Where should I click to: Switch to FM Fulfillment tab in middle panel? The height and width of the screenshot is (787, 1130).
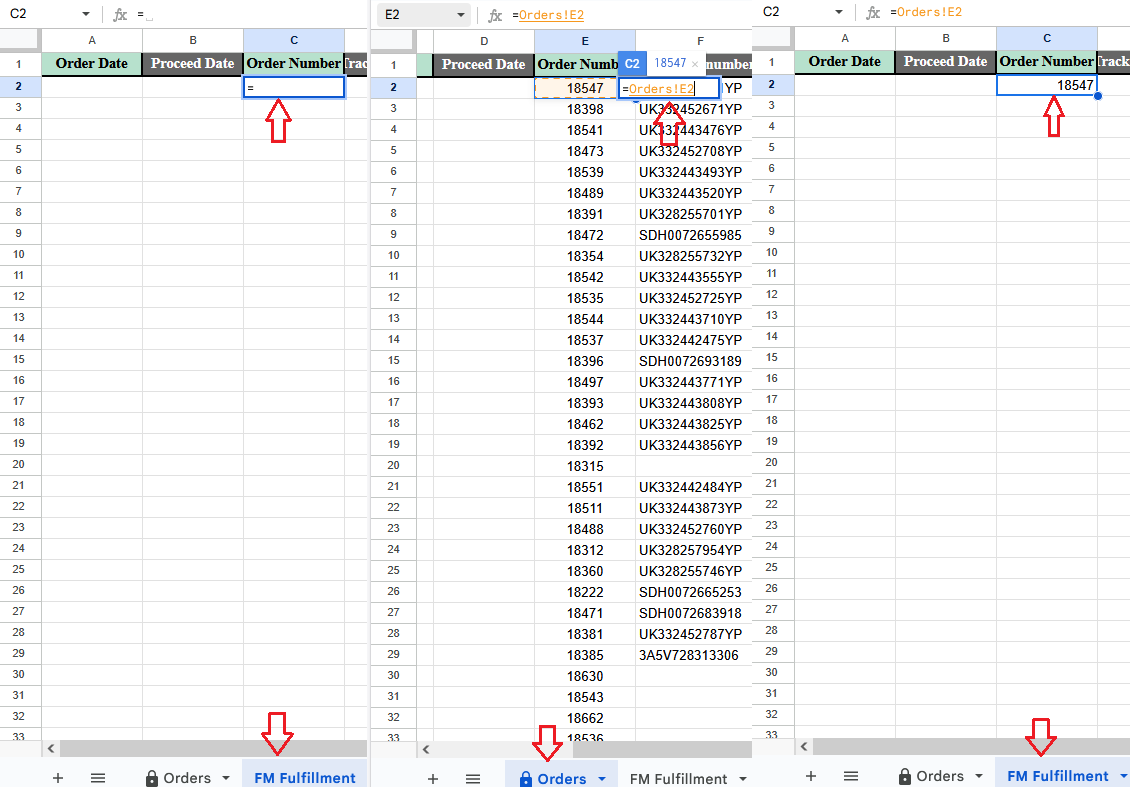coord(678,779)
